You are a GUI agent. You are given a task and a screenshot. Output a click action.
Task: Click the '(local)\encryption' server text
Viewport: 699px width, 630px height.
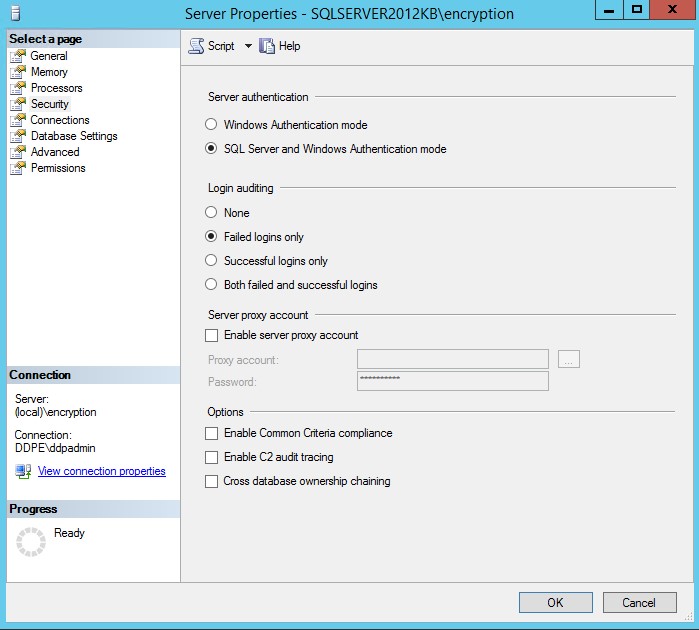tap(56, 412)
